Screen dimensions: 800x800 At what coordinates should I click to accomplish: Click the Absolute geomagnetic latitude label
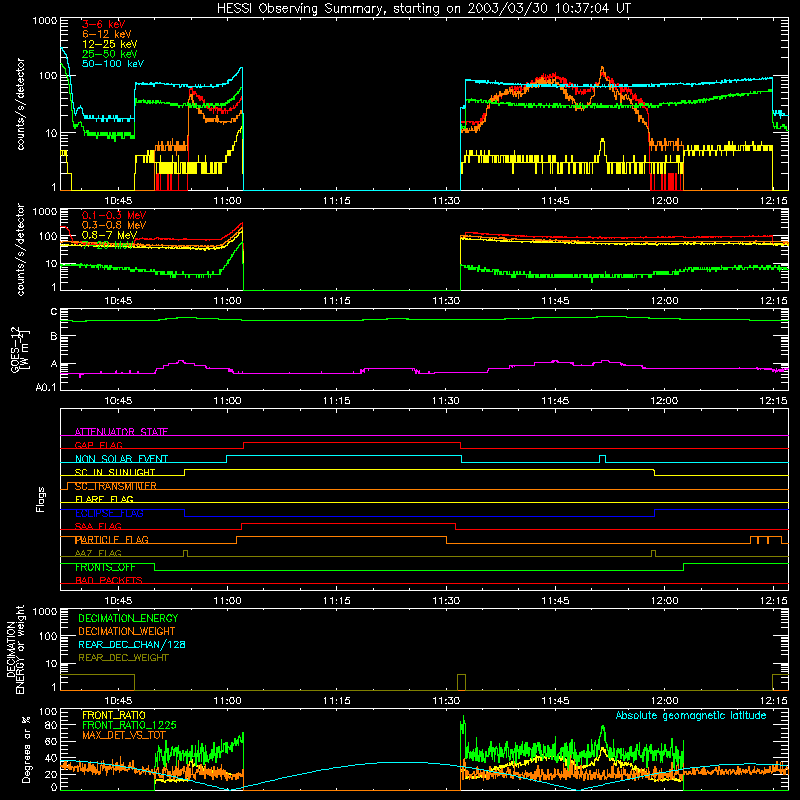691,715
